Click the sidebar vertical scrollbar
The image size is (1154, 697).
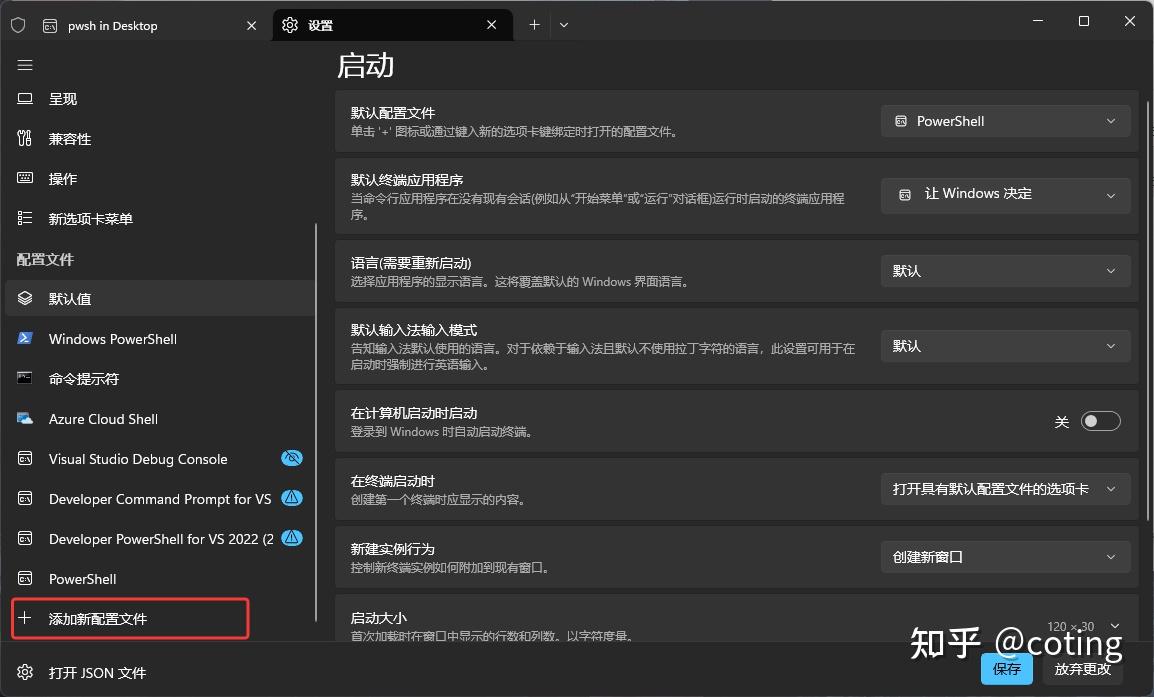tap(316, 422)
